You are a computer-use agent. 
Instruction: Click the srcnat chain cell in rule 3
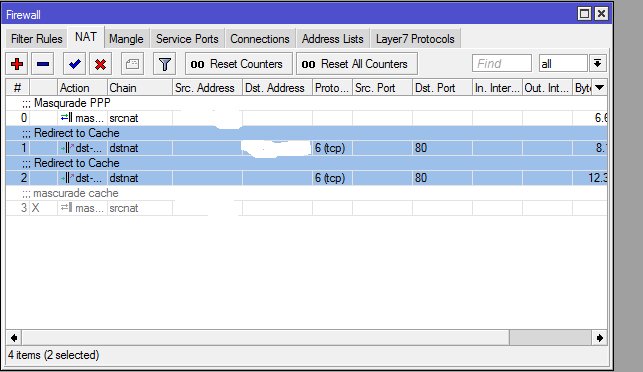coord(139,208)
